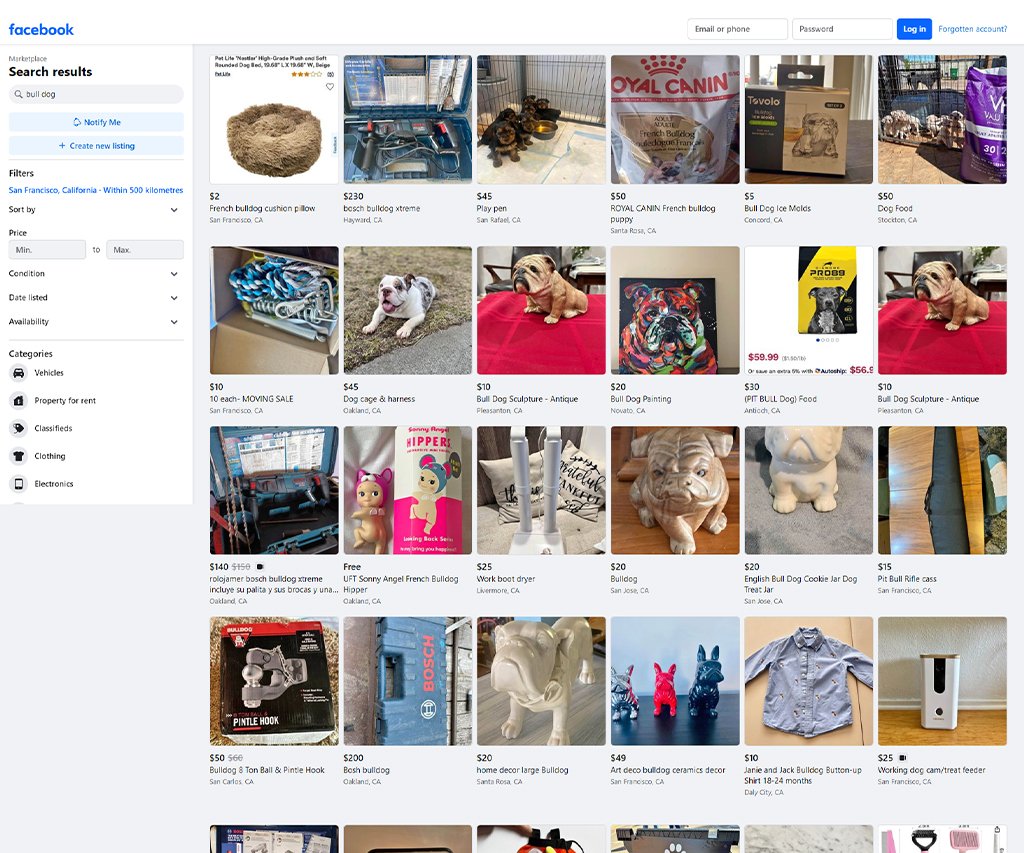Open French bulldog cushion pillow listing
1024x853 pixels.
tap(274, 120)
